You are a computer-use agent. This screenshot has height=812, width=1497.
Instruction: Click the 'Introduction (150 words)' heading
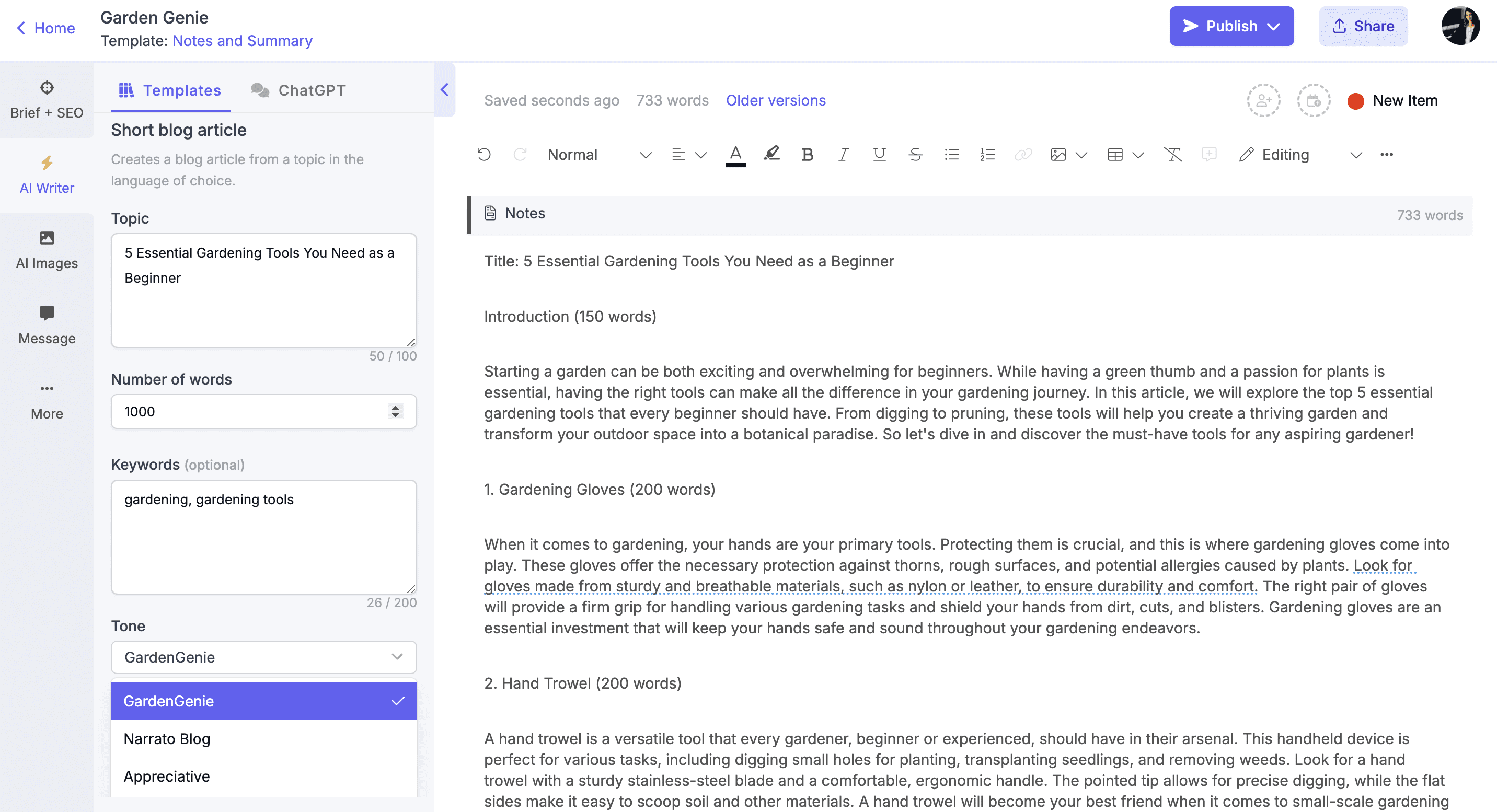(x=570, y=317)
